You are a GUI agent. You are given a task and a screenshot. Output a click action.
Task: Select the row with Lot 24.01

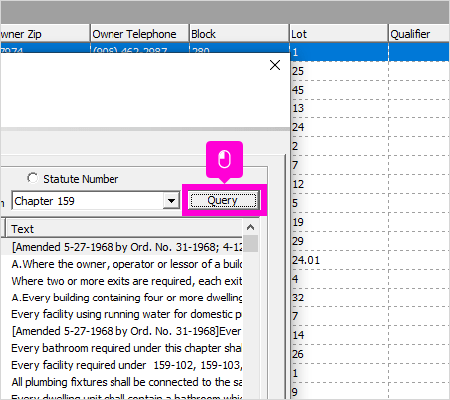(x=370, y=260)
